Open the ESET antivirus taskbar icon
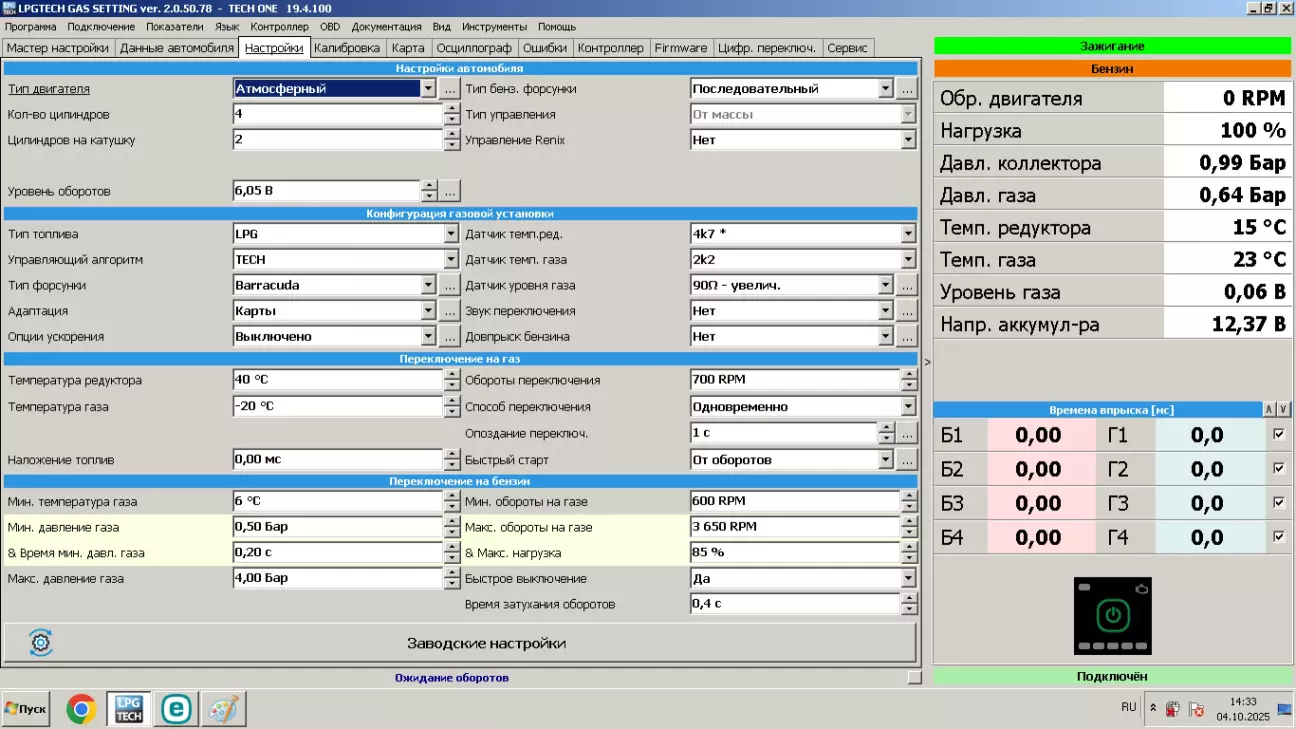Viewport: 1296px width, 729px height. pos(176,709)
